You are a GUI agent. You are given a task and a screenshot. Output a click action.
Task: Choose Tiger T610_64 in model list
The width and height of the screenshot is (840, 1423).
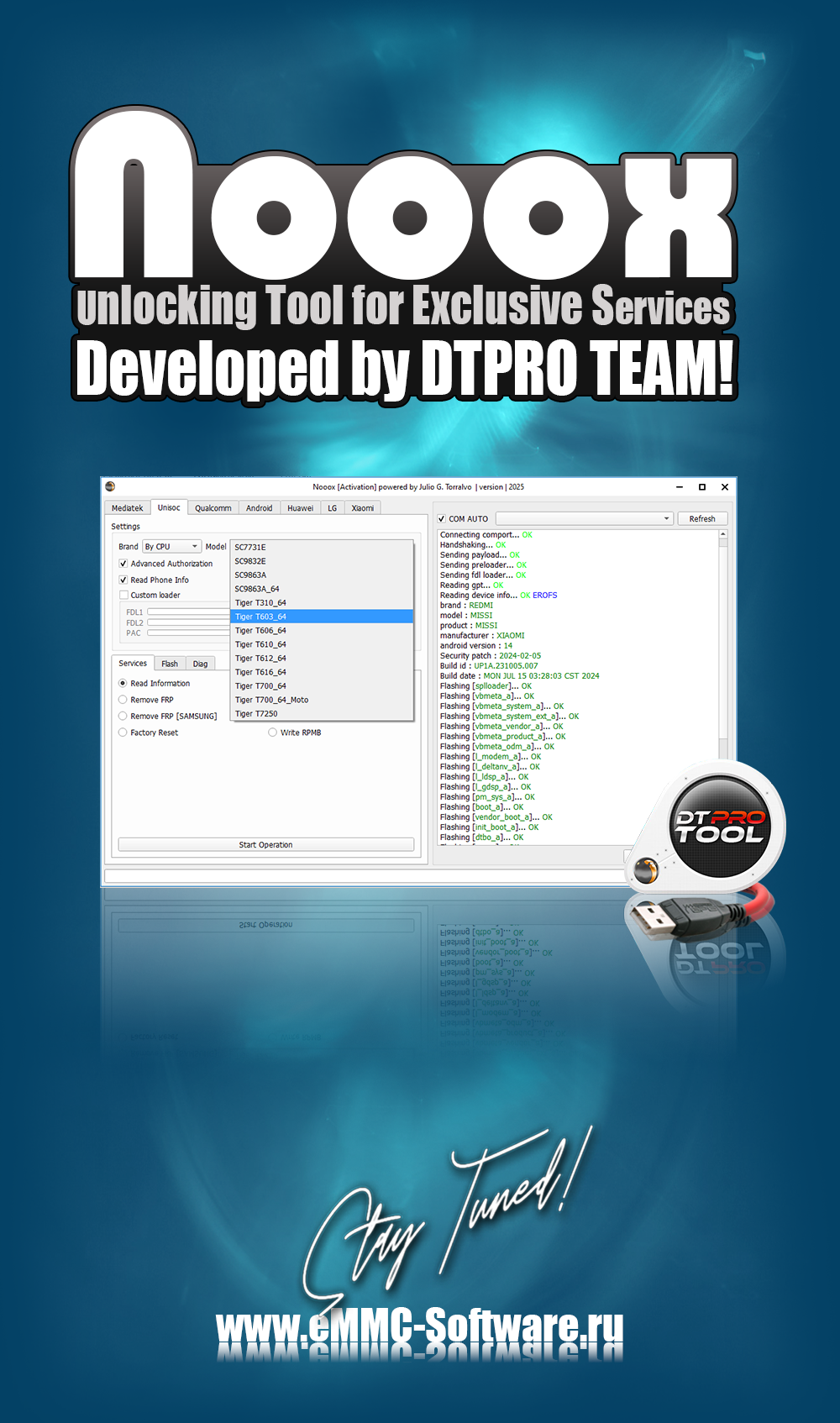pos(322,644)
